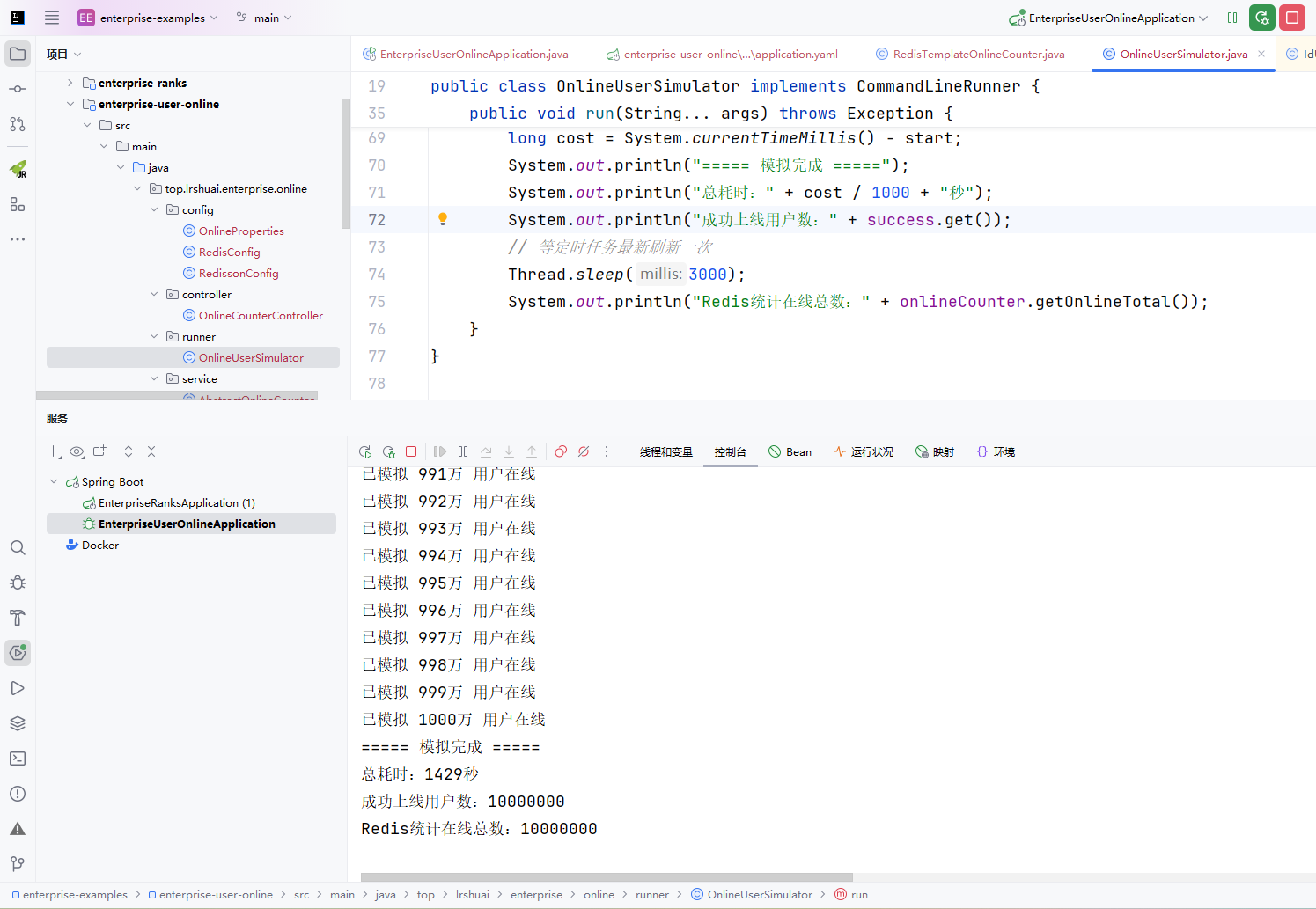Open the Pull Requests sidebar icon
This screenshot has width=1316, height=909.
(18, 124)
